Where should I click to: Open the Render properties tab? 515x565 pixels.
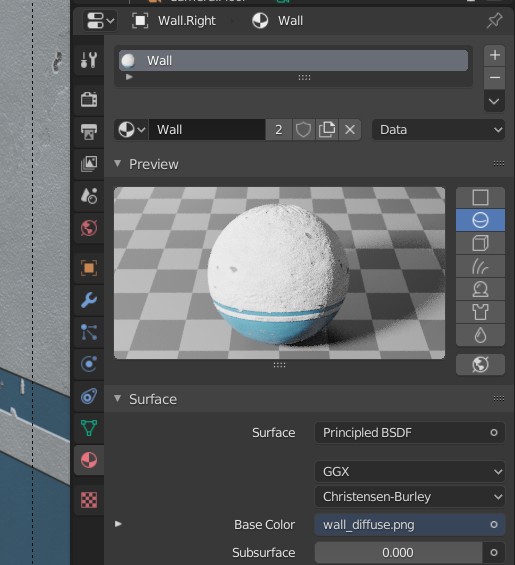pyautogui.click(x=89, y=99)
